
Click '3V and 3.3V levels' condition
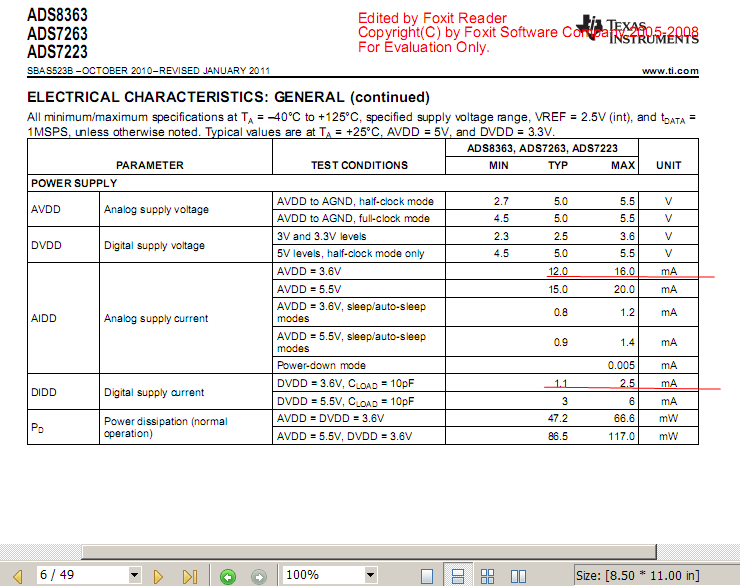[x=321, y=236]
